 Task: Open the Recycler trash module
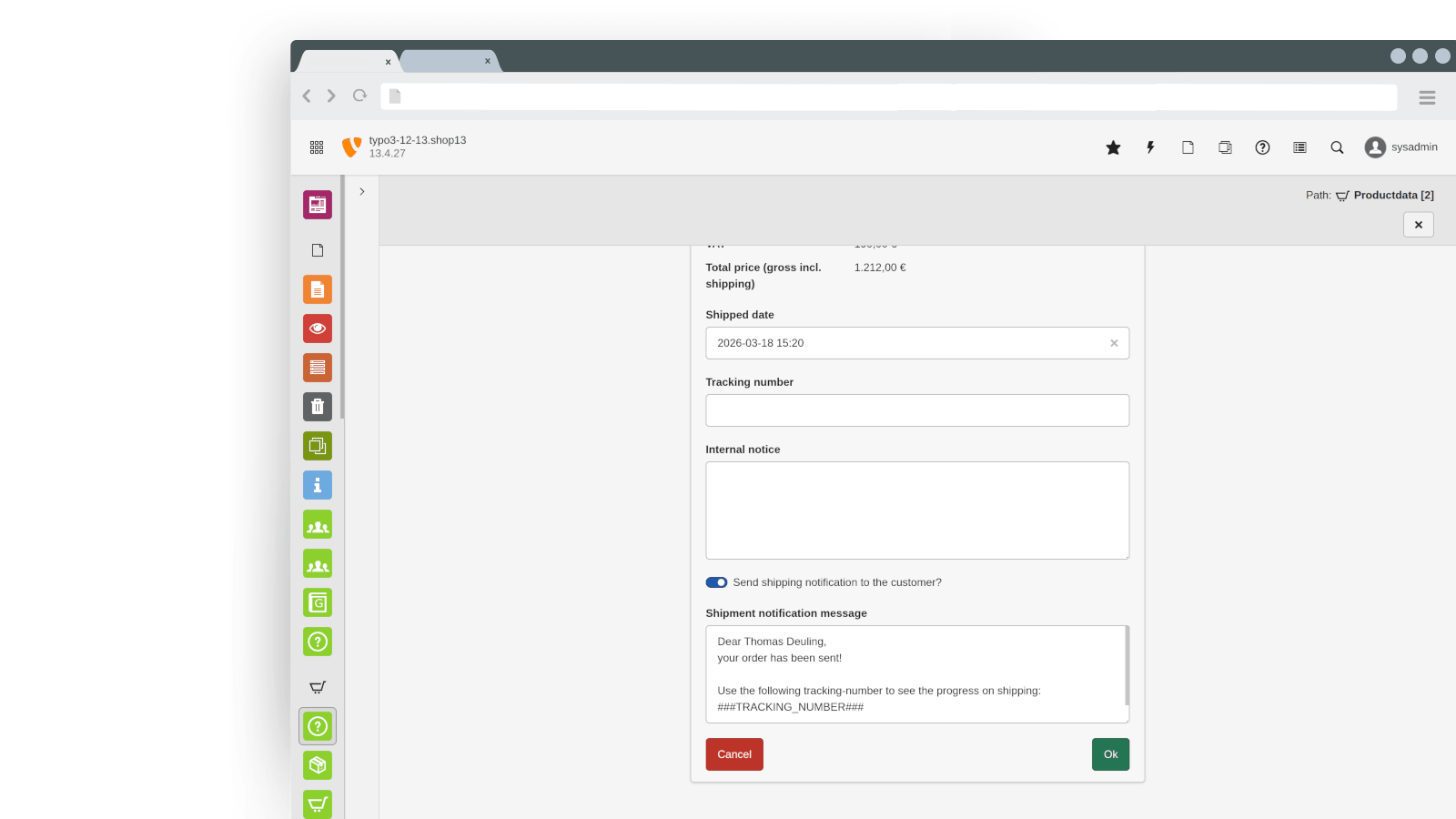(x=318, y=407)
